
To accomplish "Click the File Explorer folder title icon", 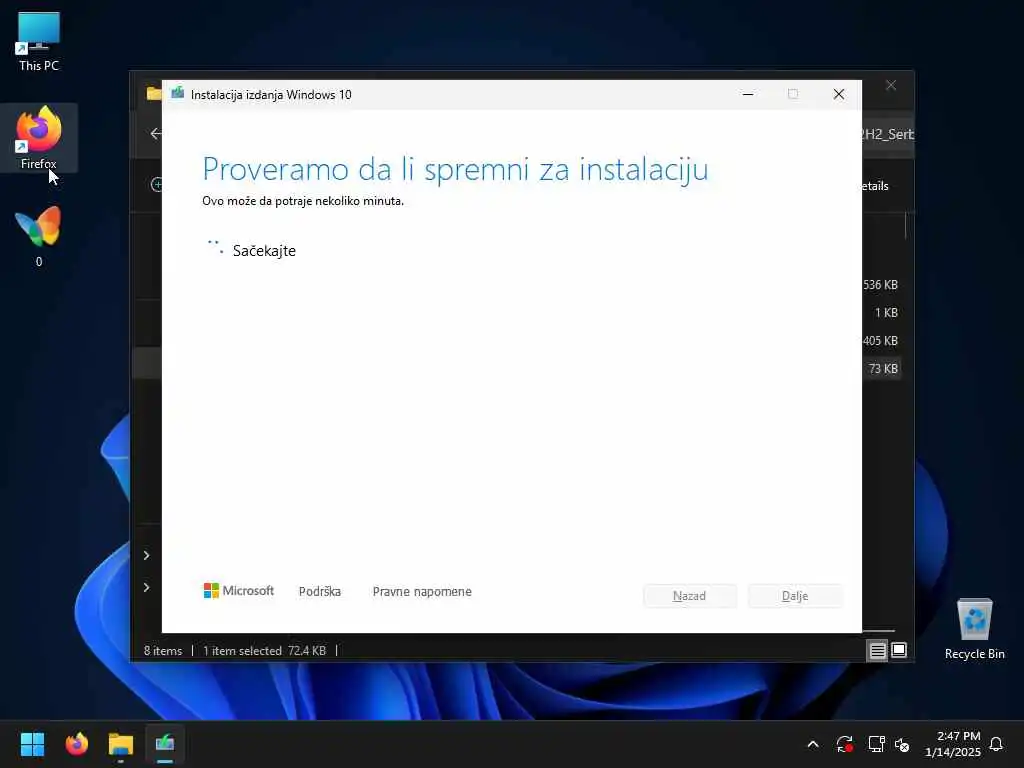I will [x=153, y=93].
